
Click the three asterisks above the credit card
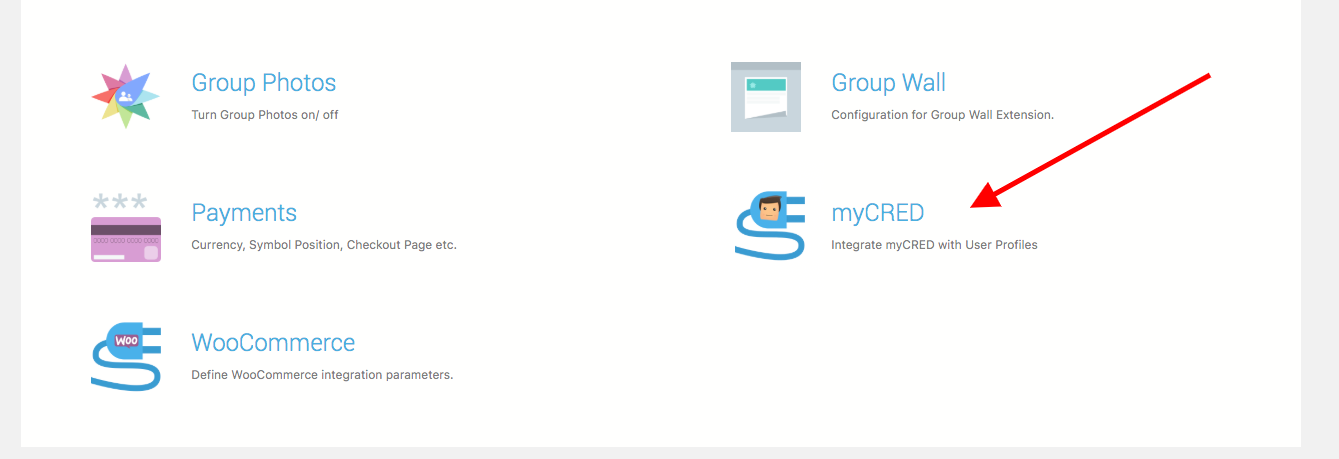[120, 202]
